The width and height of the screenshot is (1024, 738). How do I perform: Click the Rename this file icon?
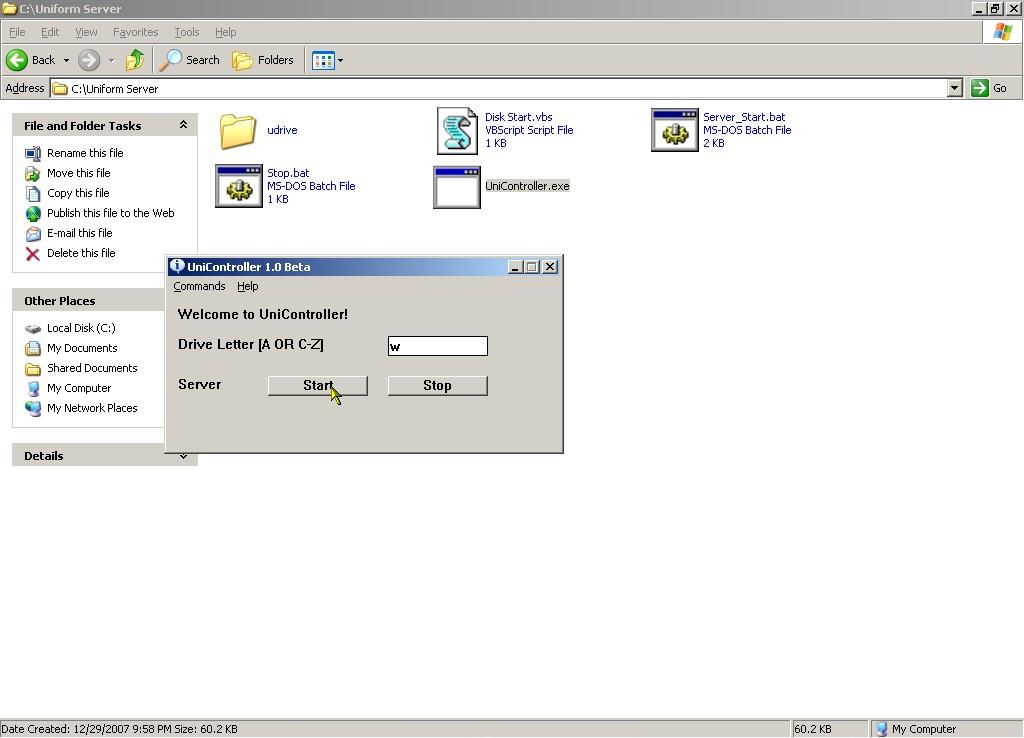point(33,153)
